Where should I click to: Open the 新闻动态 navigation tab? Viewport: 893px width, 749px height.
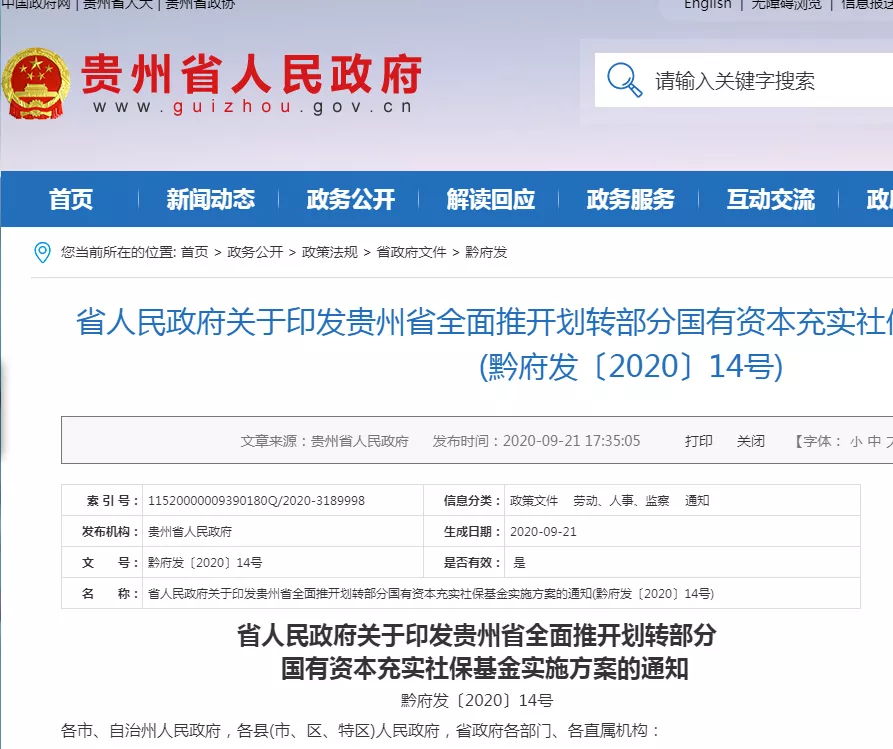pyautogui.click(x=210, y=199)
